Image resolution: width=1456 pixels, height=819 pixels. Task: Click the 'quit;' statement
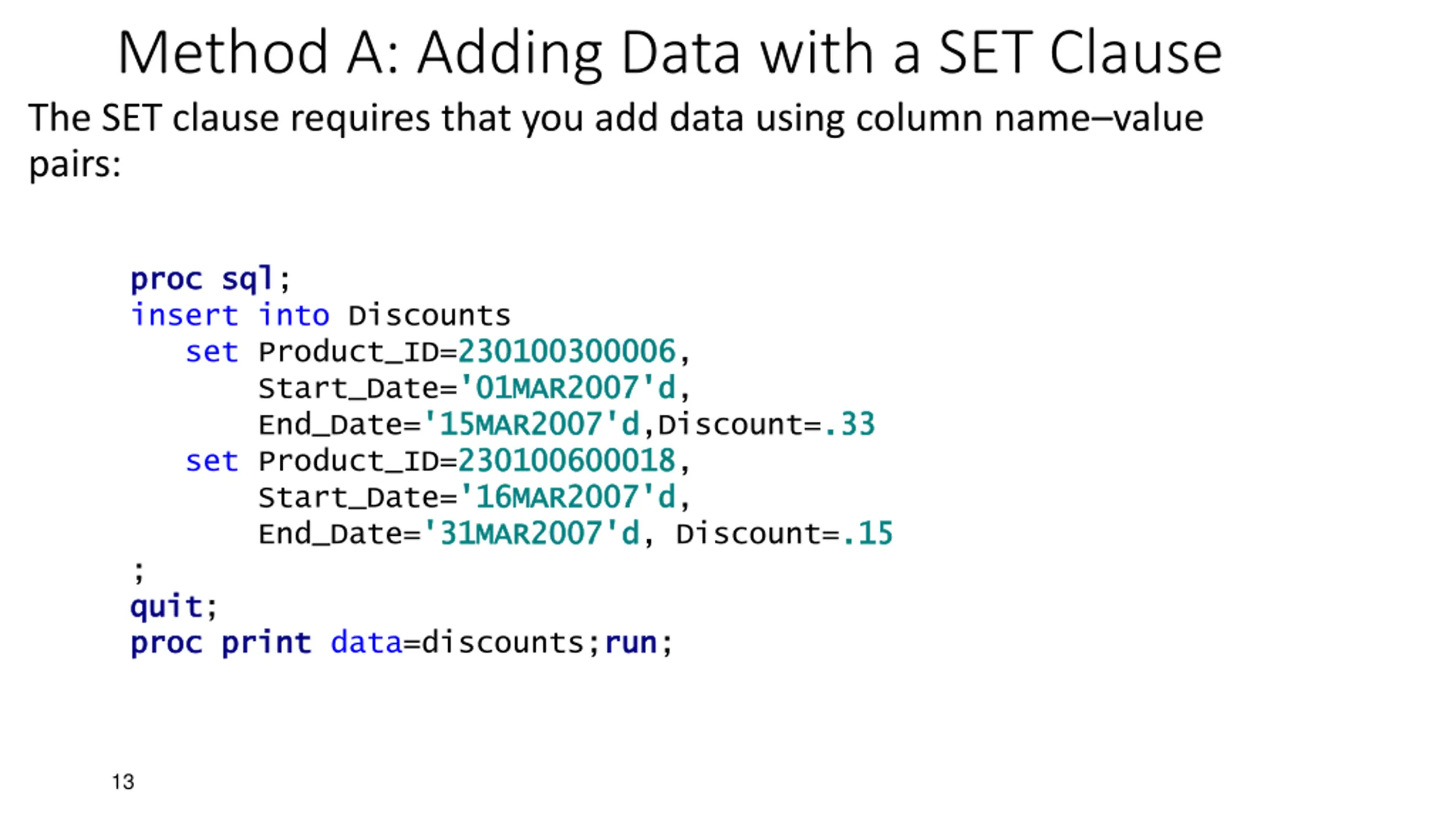(x=173, y=606)
